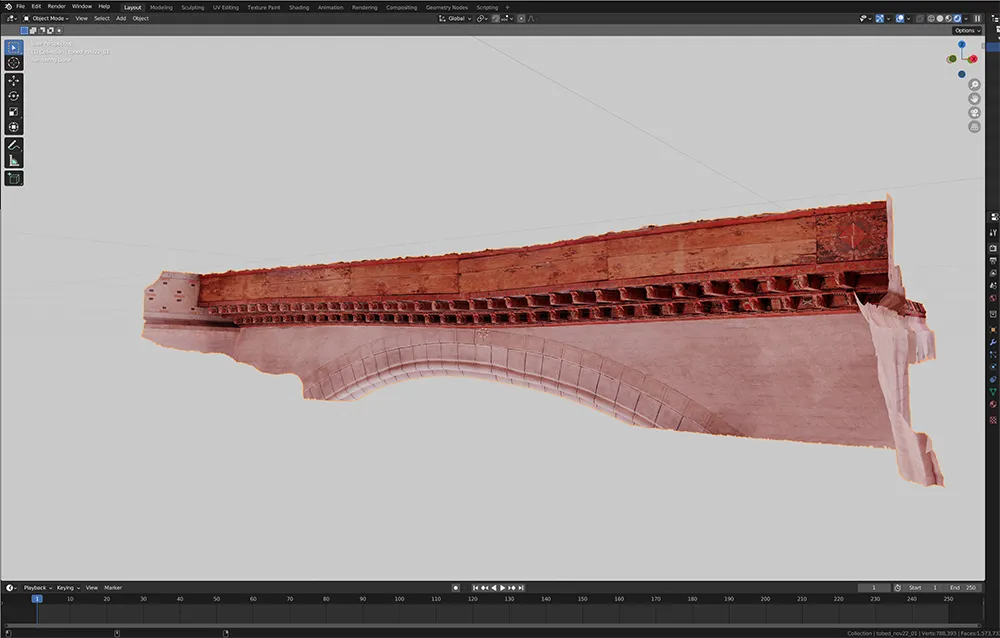Toggle camera view with the camera icon

974,113
